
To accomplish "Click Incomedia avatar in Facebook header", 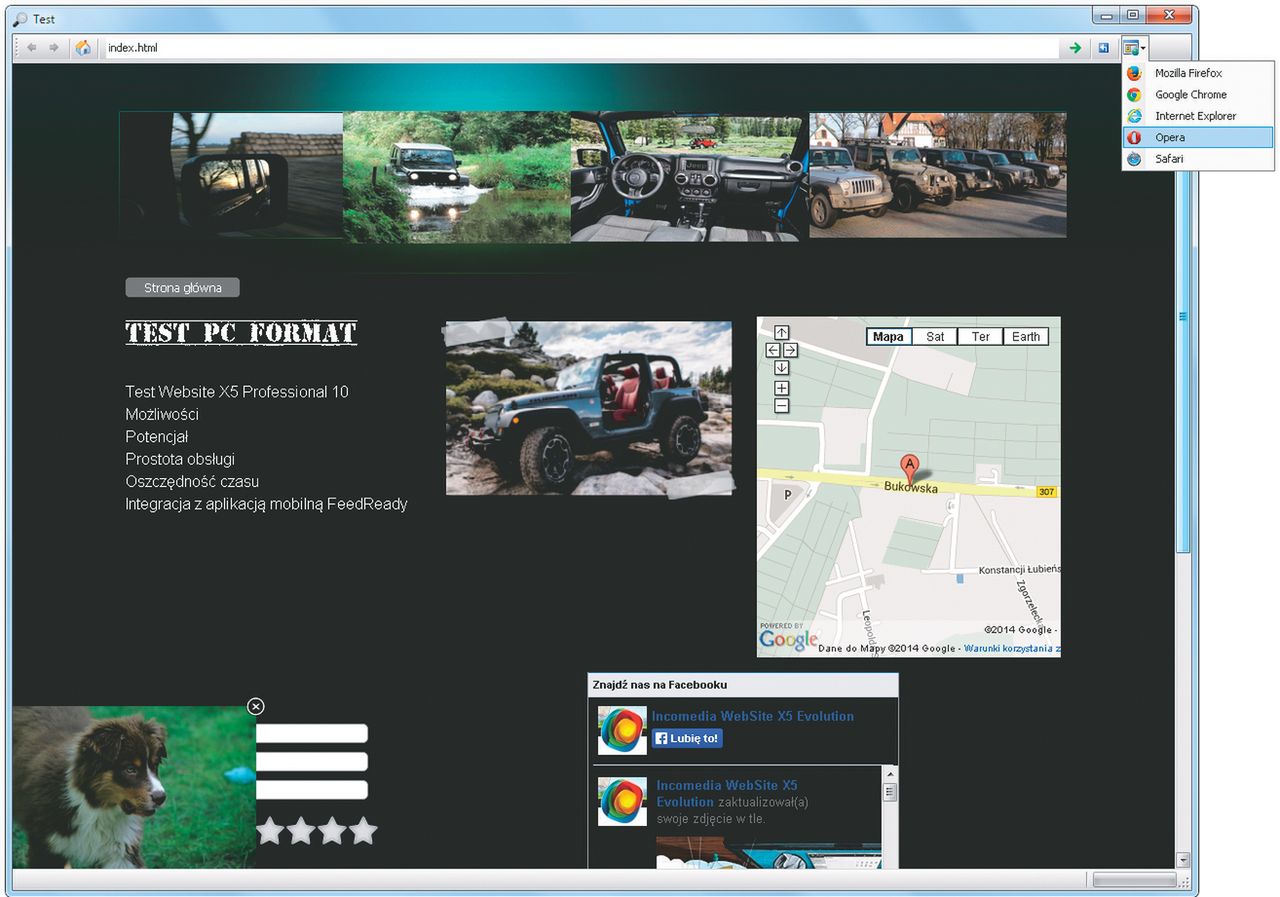I will (x=622, y=730).
